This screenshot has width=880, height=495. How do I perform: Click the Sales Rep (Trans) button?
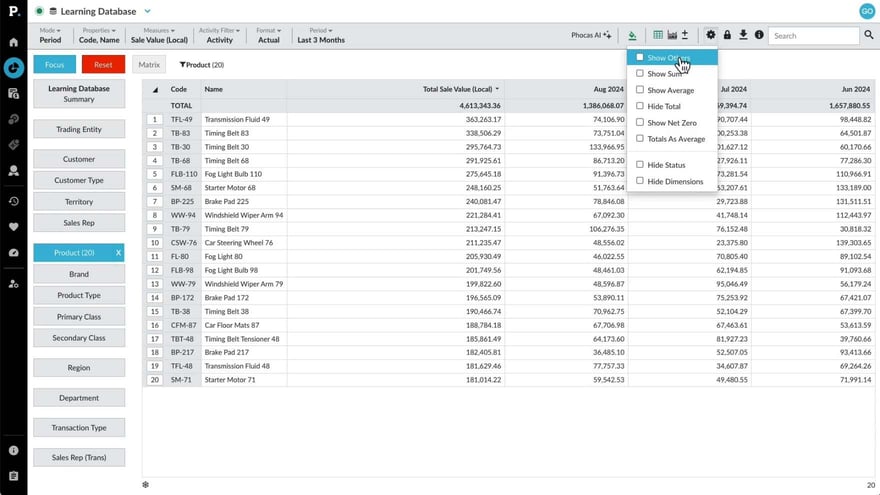pyautogui.click(x=79, y=457)
